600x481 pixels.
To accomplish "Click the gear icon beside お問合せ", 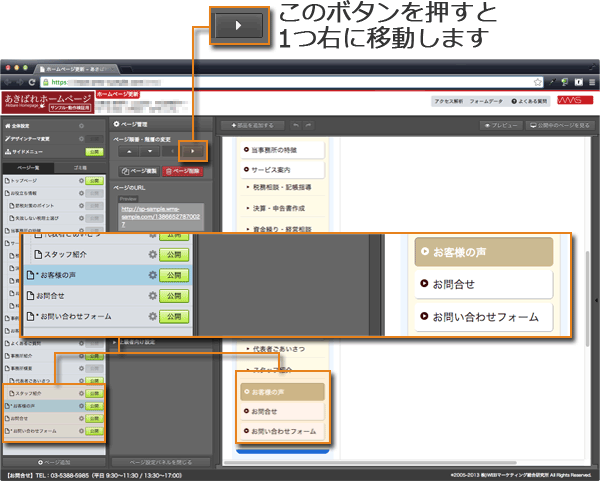I will [x=153, y=296].
